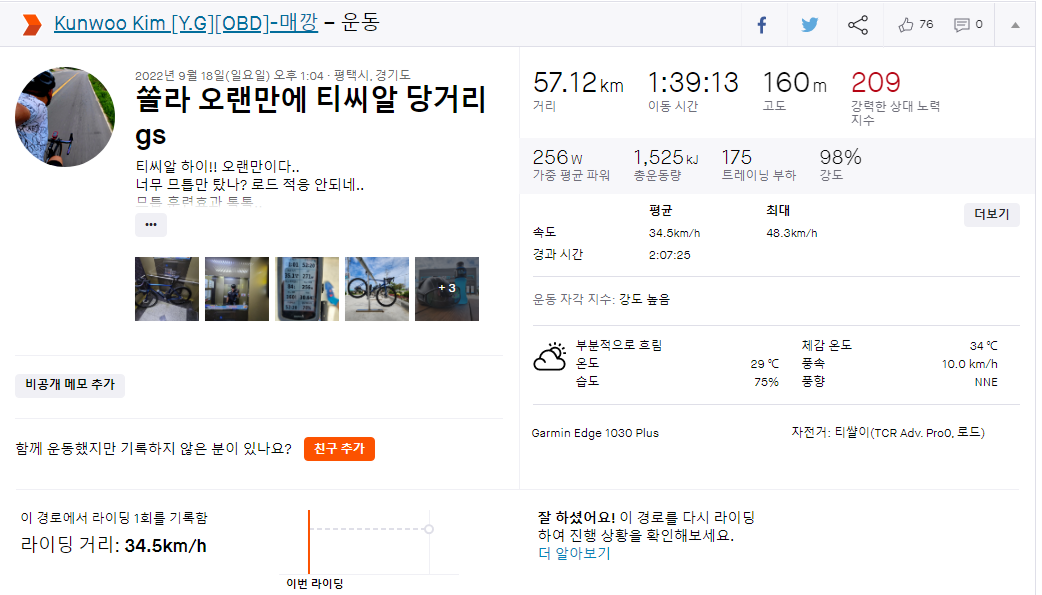Open athlete profile photo
This screenshot has width=1042, height=595.
click(65, 117)
